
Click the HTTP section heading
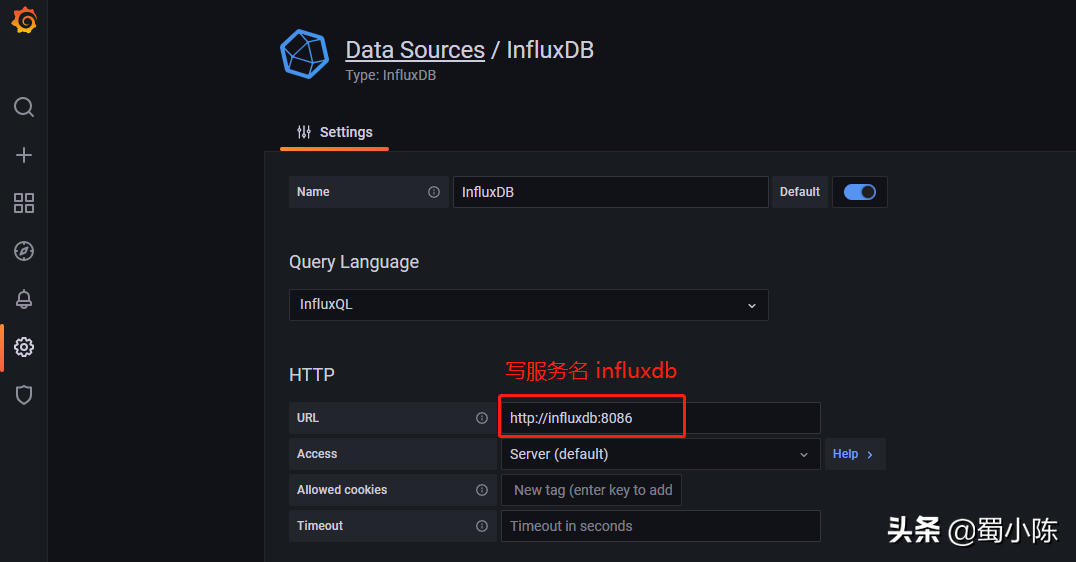(x=312, y=375)
